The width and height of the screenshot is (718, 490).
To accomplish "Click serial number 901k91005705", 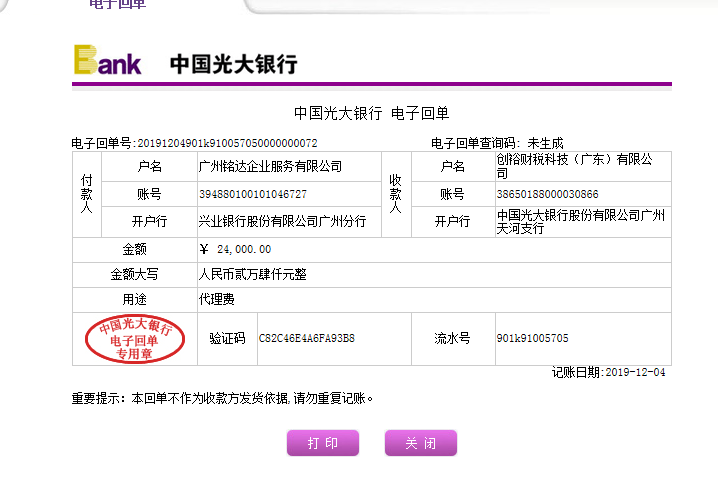I will click(x=533, y=338).
